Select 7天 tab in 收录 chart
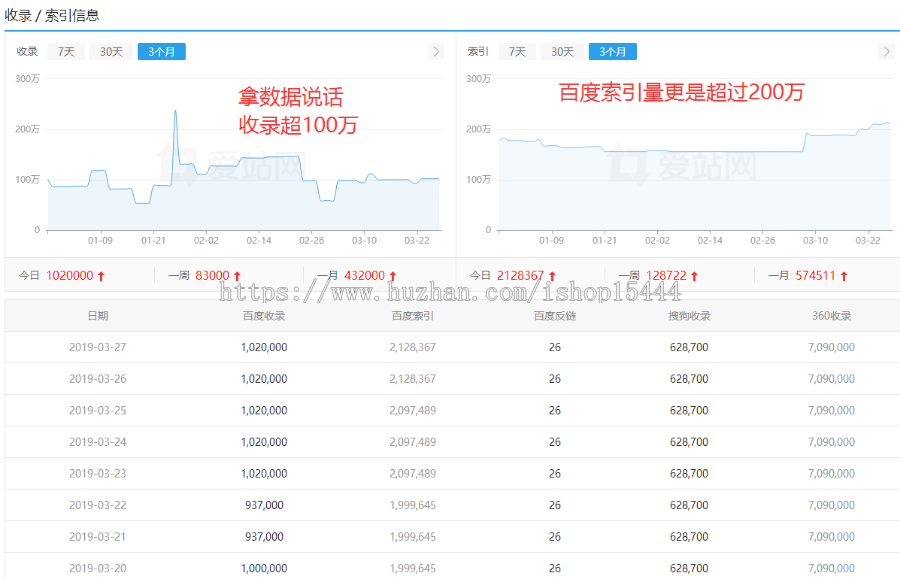 (66, 51)
